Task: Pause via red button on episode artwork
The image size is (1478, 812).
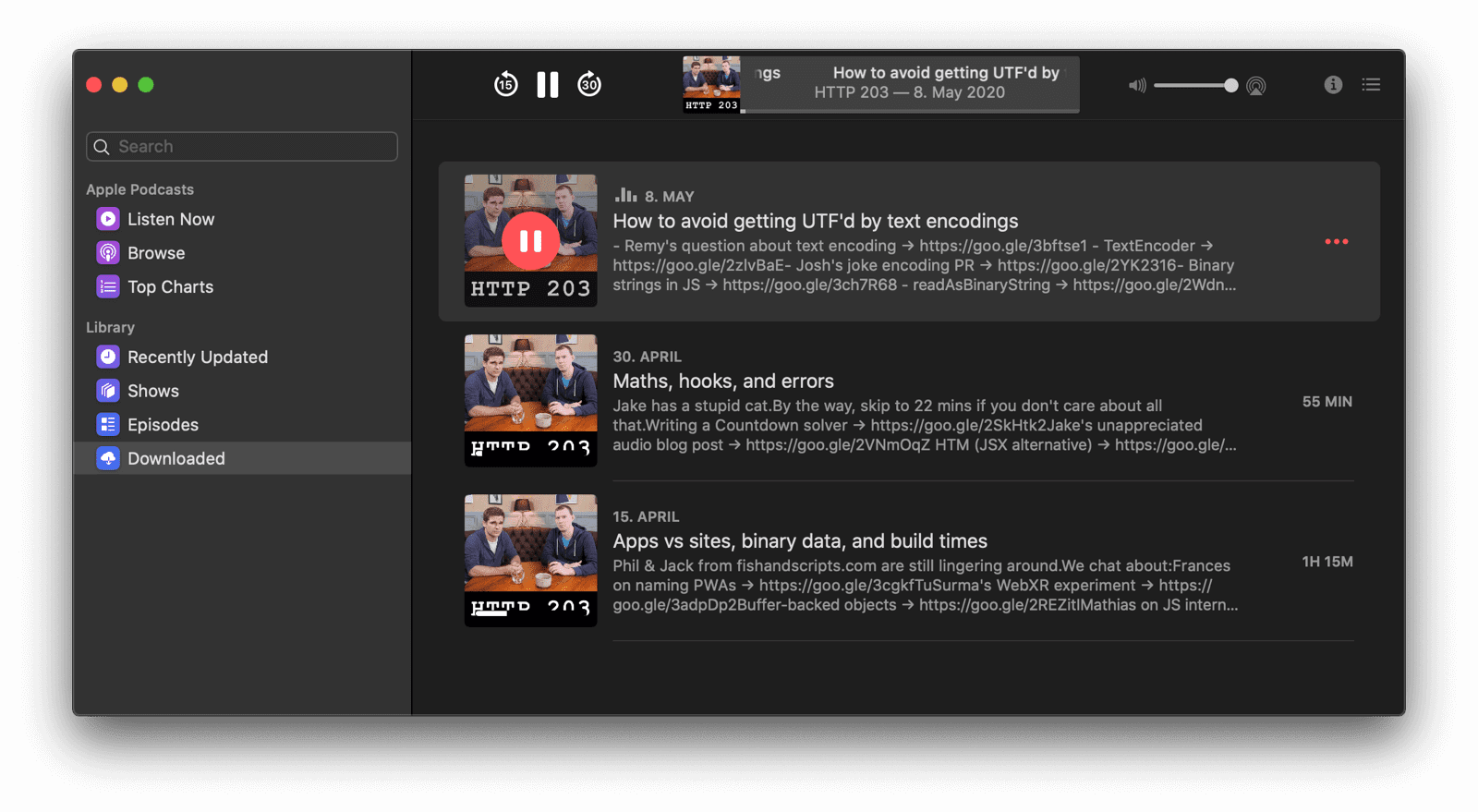Action: click(530, 241)
